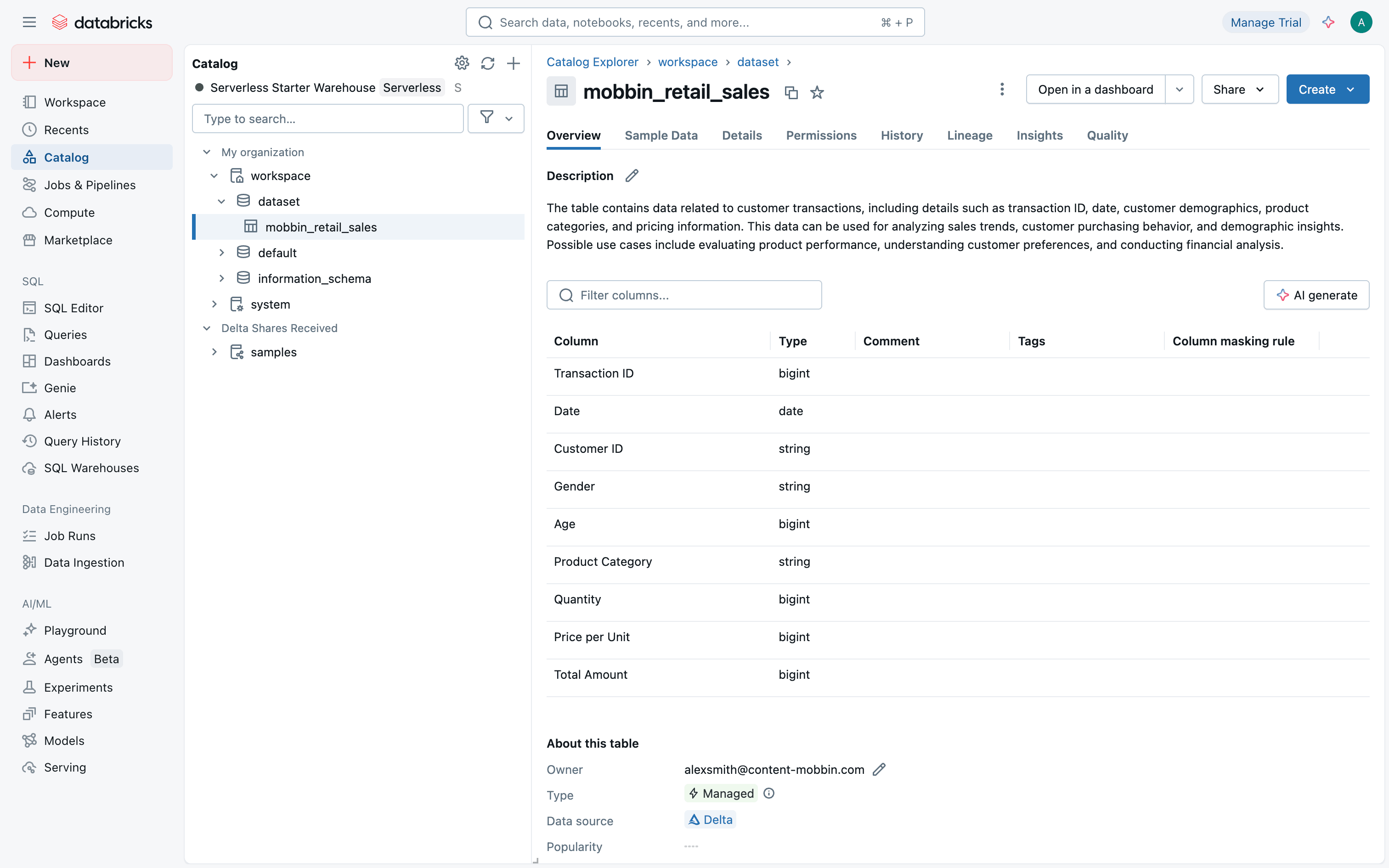
Task: Expand the samples catalog
Action: click(x=214, y=352)
